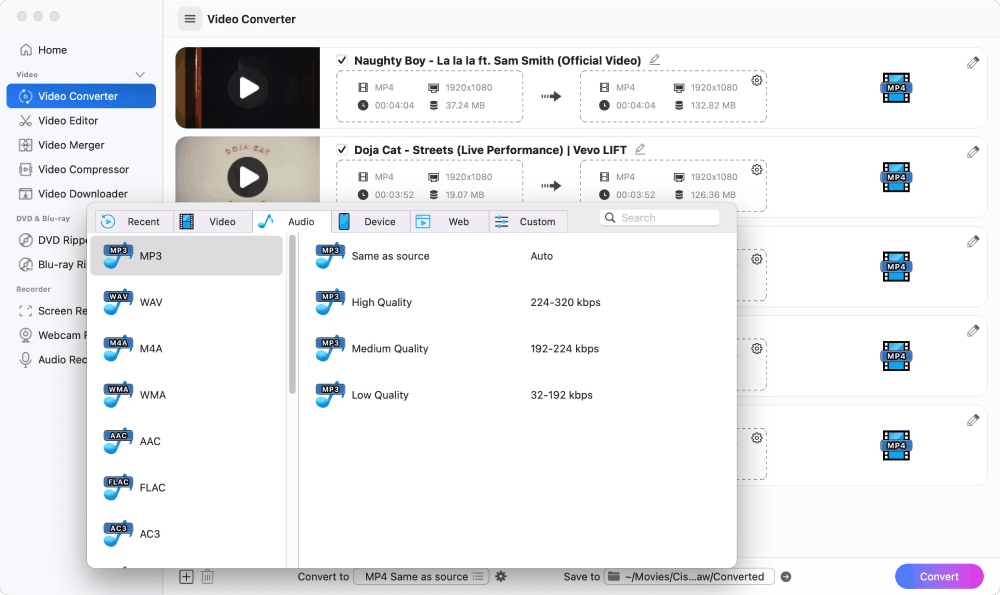1000x595 pixels.
Task: Switch to the Recent format tab
Action: pos(134,221)
